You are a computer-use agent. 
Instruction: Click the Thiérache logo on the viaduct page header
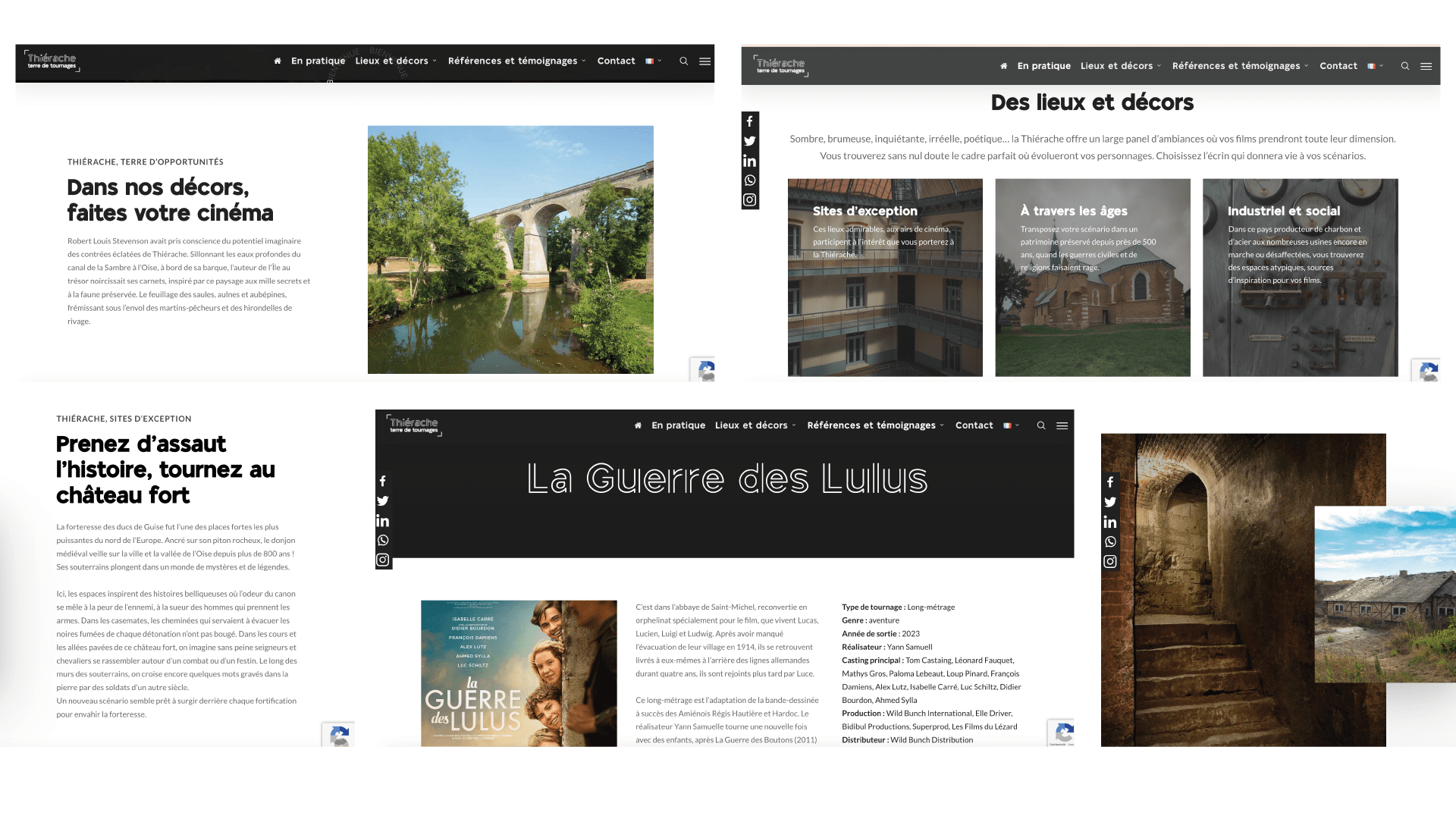click(x=52, y=61)
